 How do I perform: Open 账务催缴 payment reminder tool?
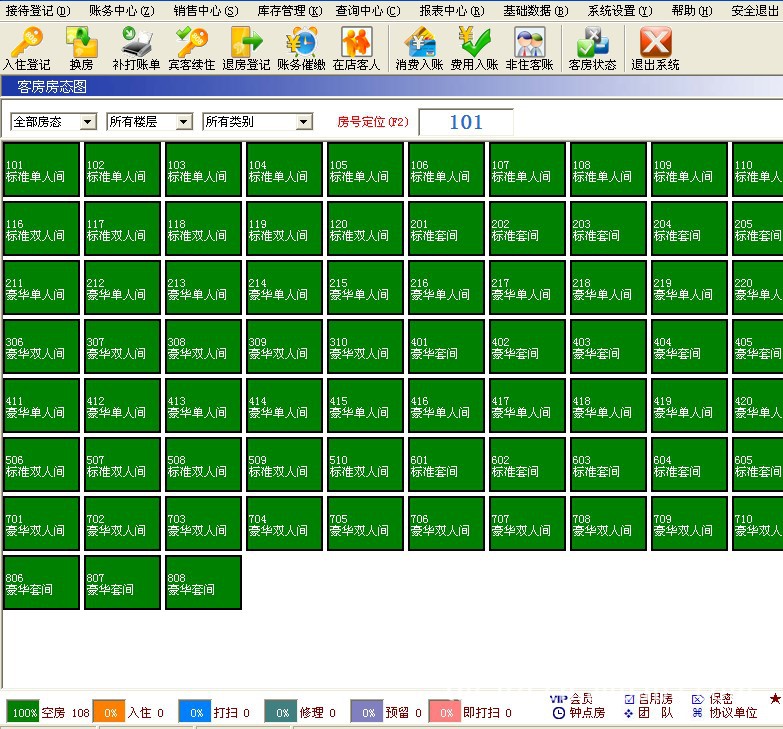301,48
